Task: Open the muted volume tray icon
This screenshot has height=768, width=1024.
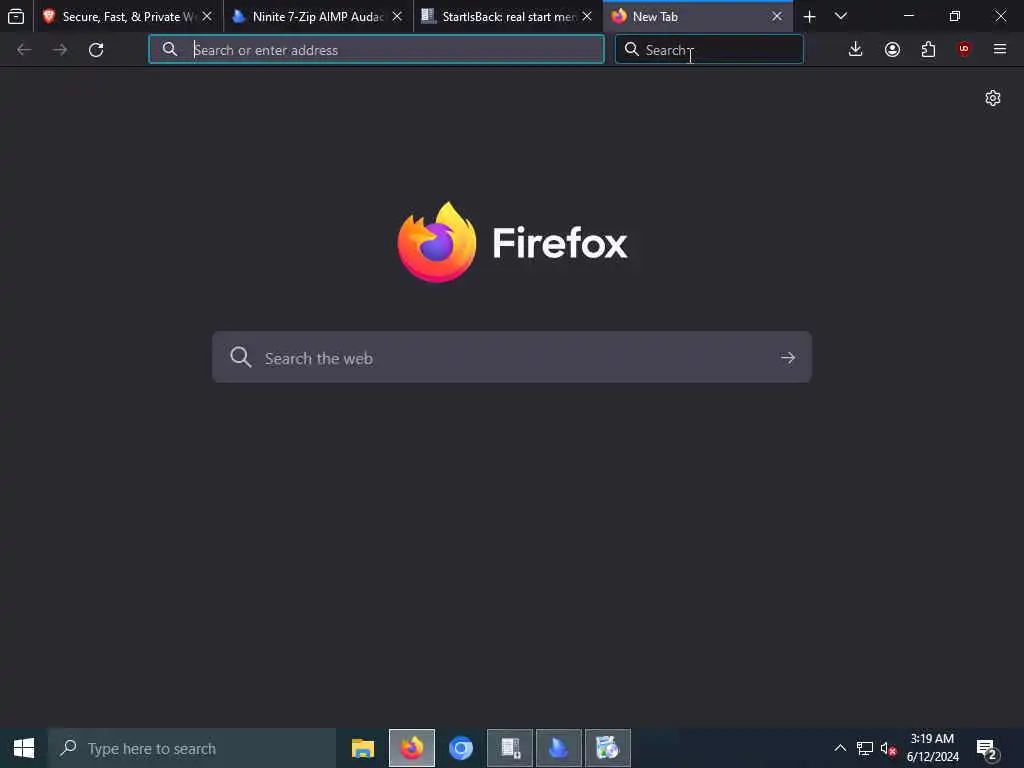Action: pos(888,748)
